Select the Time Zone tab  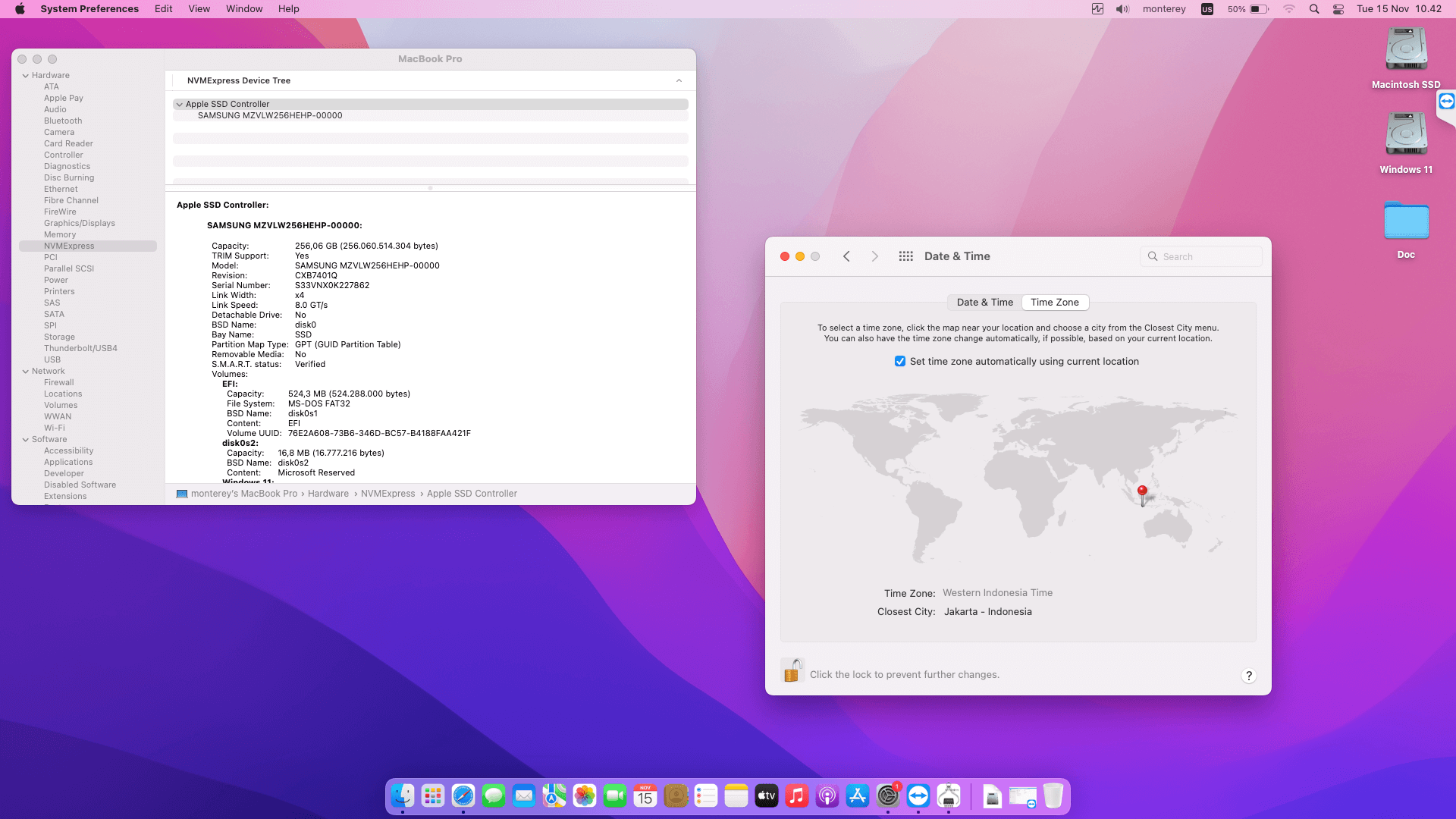coord(1055,303)
